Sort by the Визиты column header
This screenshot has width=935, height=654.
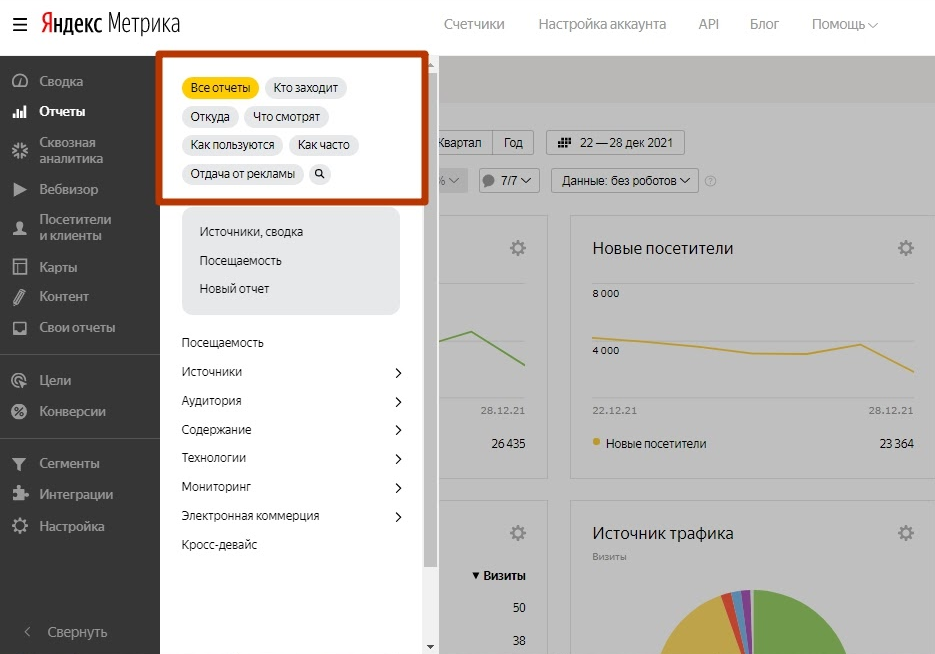(x=499, y=576)
